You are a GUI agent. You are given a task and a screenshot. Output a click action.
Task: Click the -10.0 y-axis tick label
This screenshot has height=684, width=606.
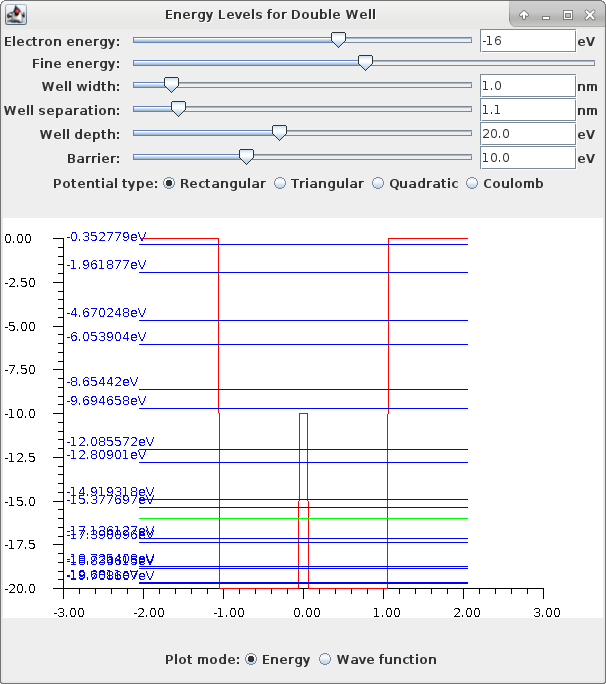[20, 414]
